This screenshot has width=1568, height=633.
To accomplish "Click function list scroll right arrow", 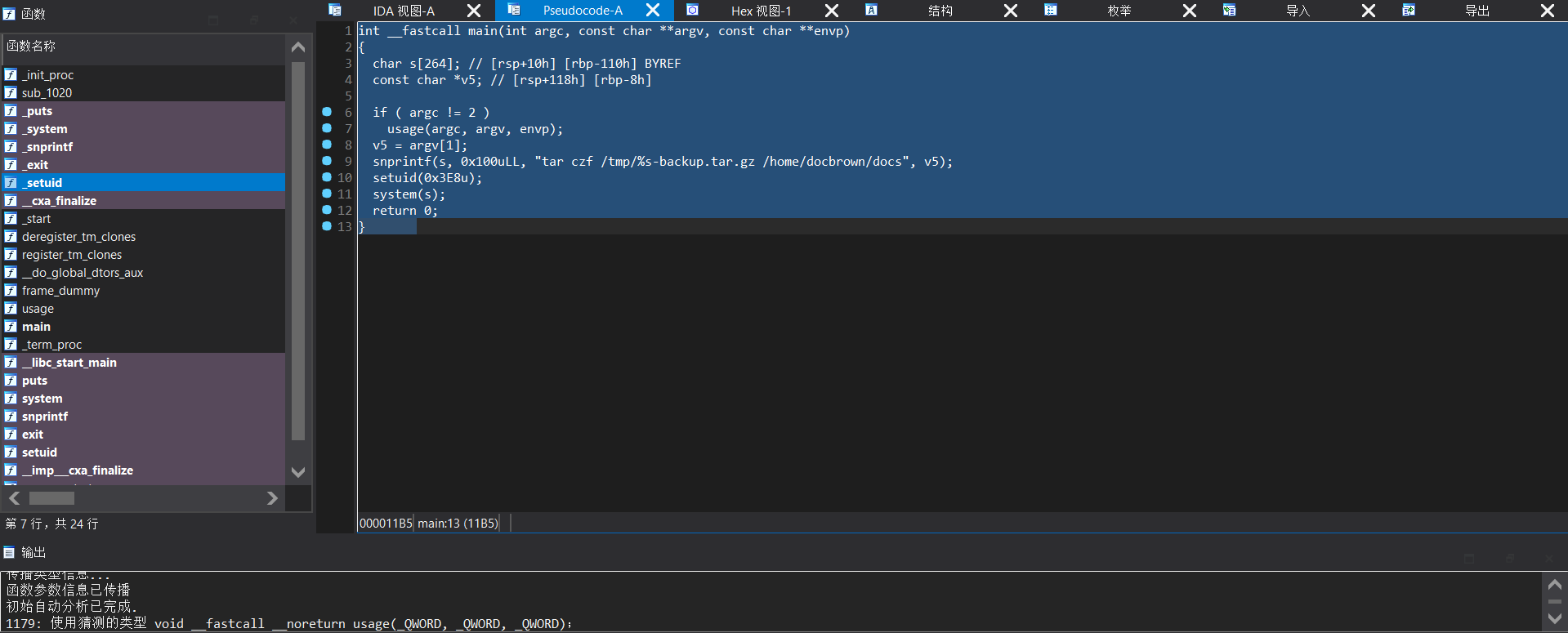I will tap(272, 498).
